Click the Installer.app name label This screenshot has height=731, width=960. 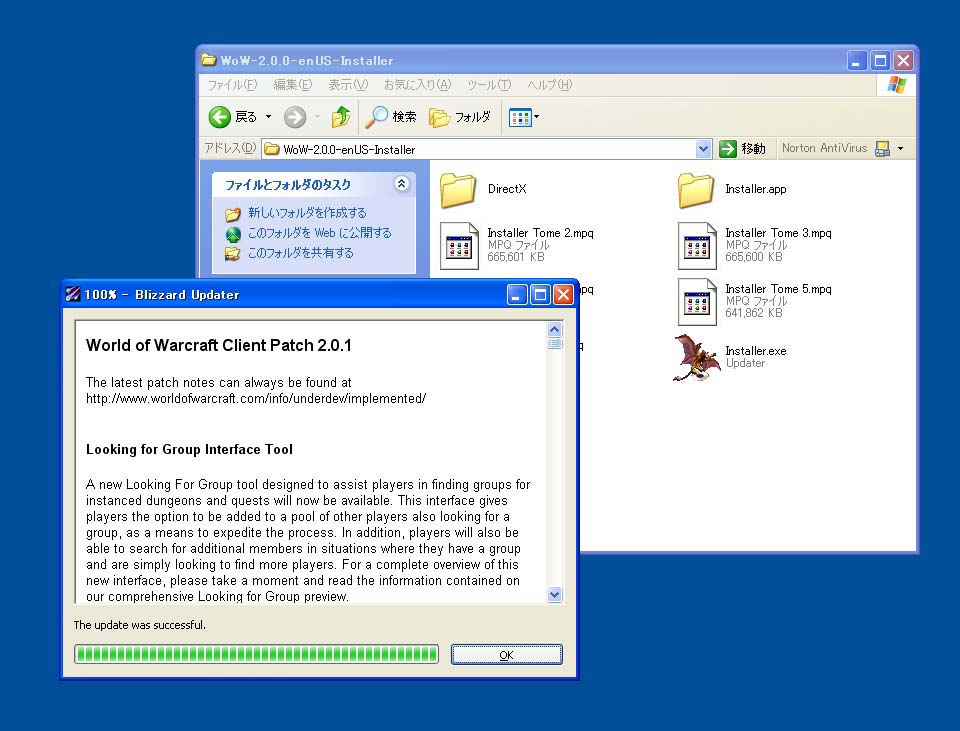click(756, 189)
